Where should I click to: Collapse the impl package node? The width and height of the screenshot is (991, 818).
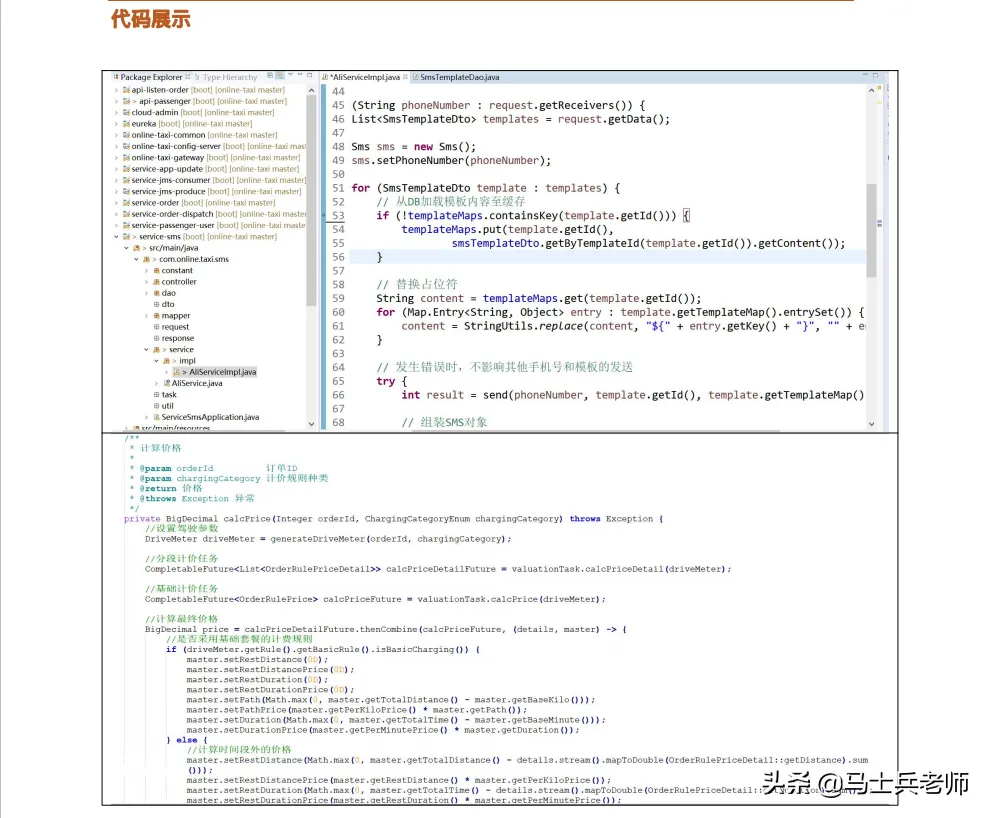tap(157, 361)
